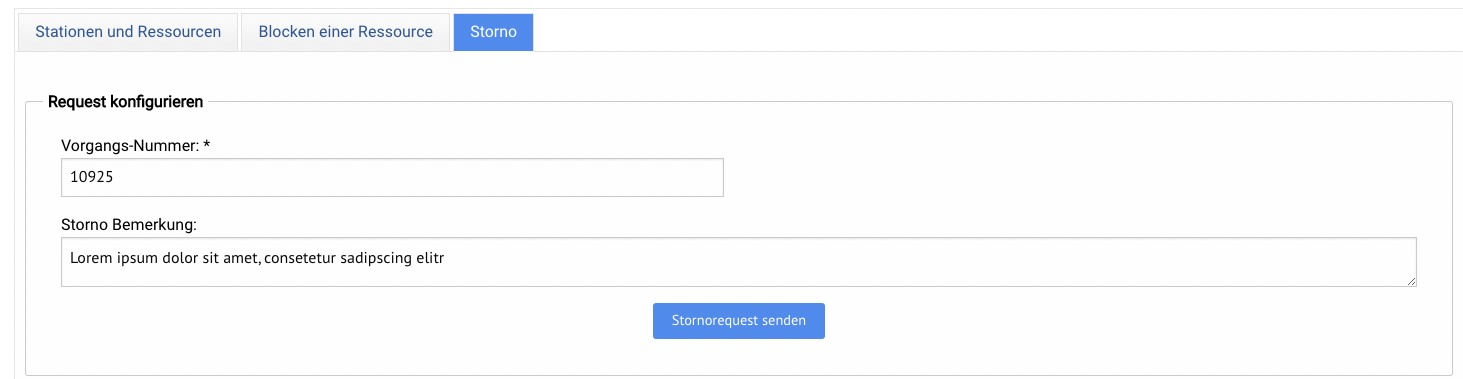The height and width of the screenshot is (379, 1463).
Task: Click empty space right of 10925 in field
Action: 415,177
